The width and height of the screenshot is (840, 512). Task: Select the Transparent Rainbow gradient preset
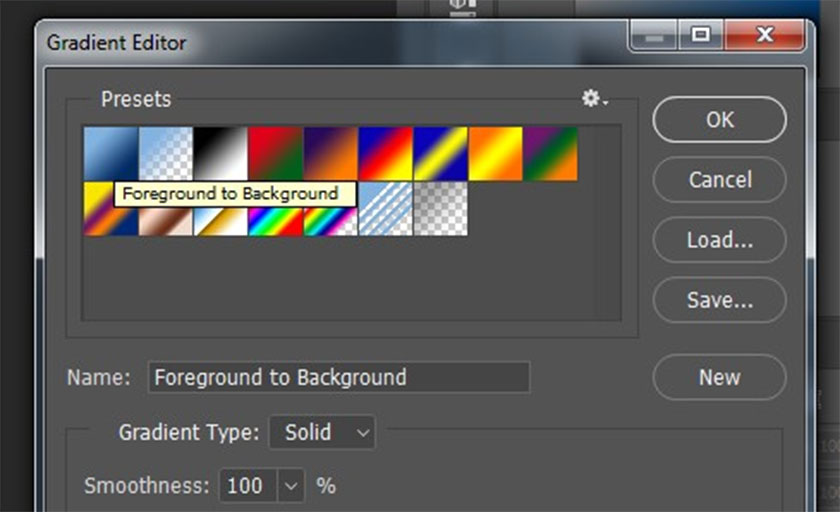(x=331, y=222)
